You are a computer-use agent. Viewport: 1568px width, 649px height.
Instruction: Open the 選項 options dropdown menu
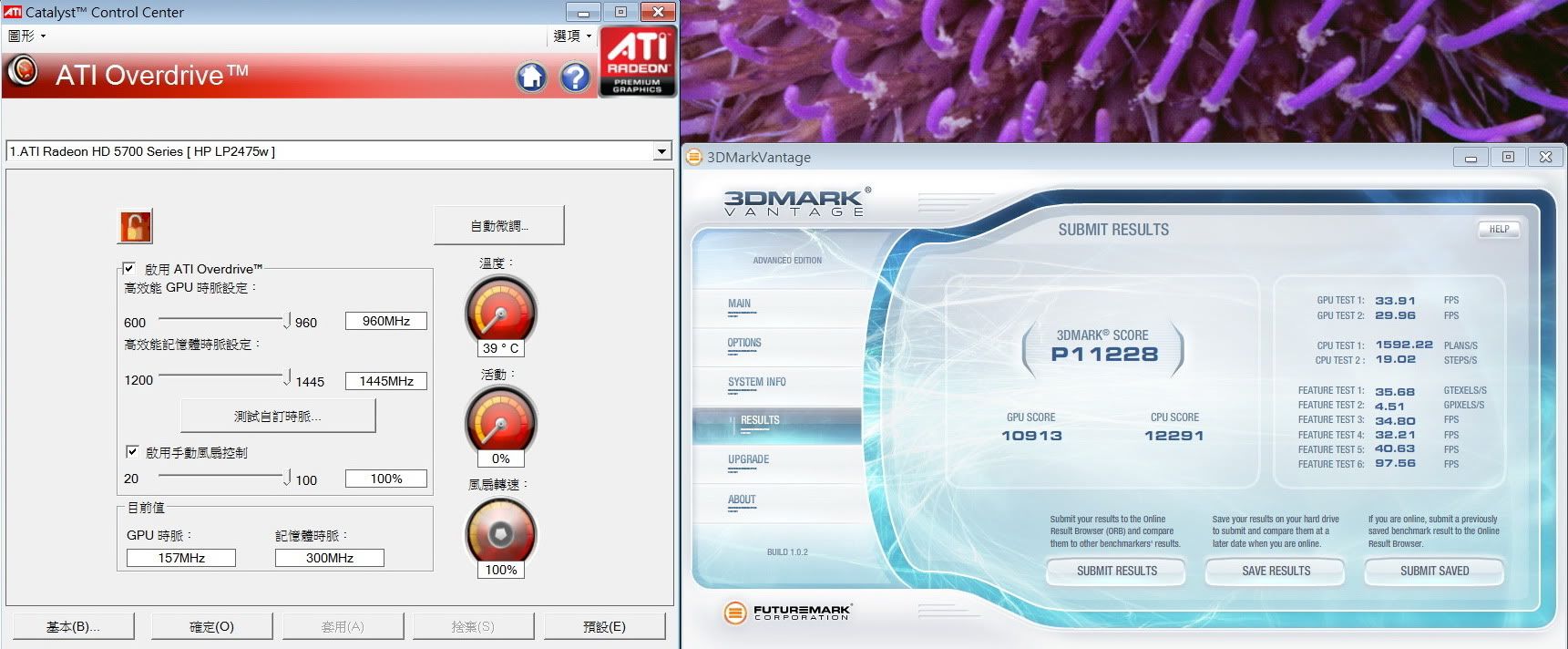click(572, 36)
